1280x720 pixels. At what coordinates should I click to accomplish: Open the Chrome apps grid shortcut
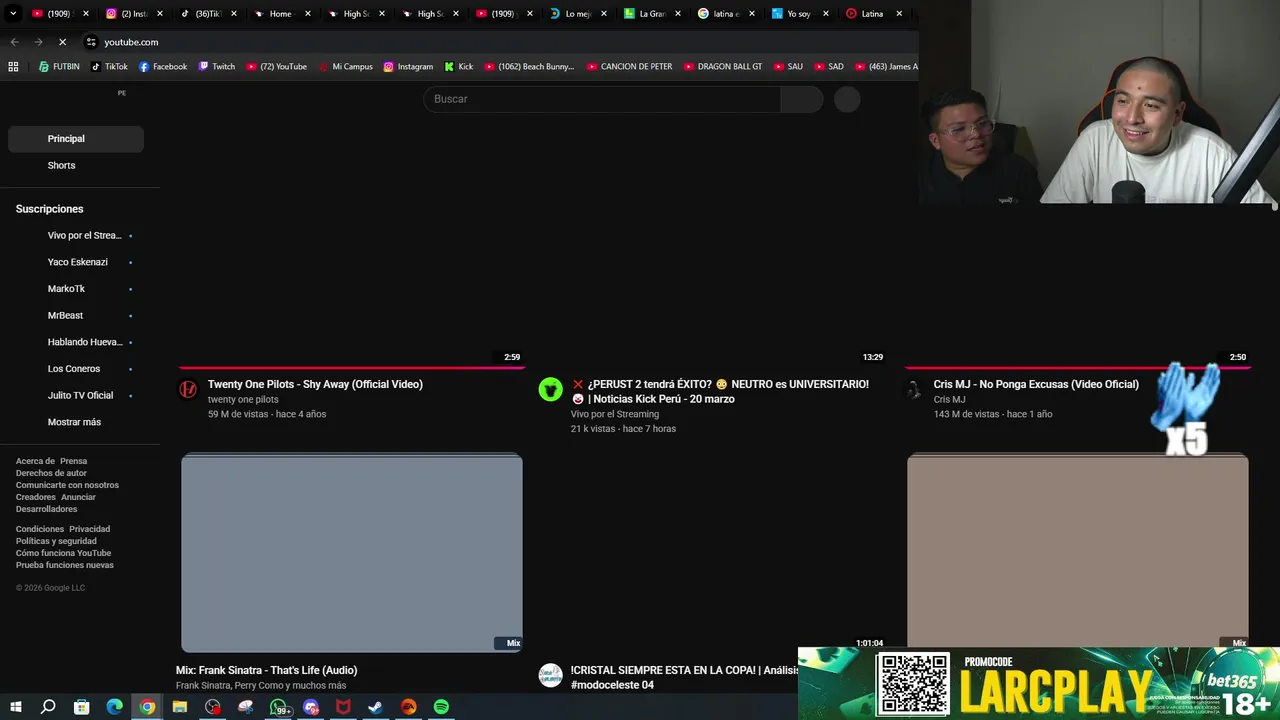pyautogui.click(x=13, y=67)
